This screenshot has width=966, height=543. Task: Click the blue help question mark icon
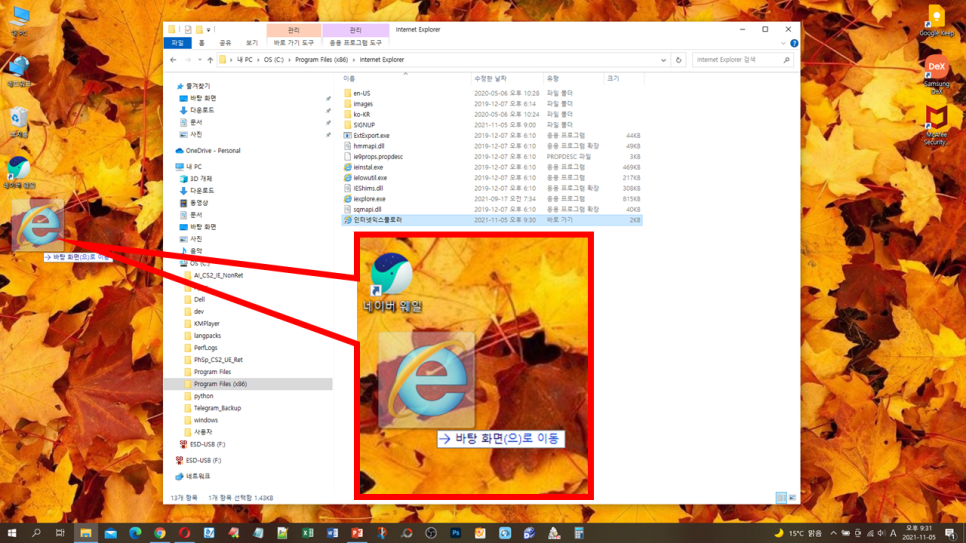pos(794,43)
